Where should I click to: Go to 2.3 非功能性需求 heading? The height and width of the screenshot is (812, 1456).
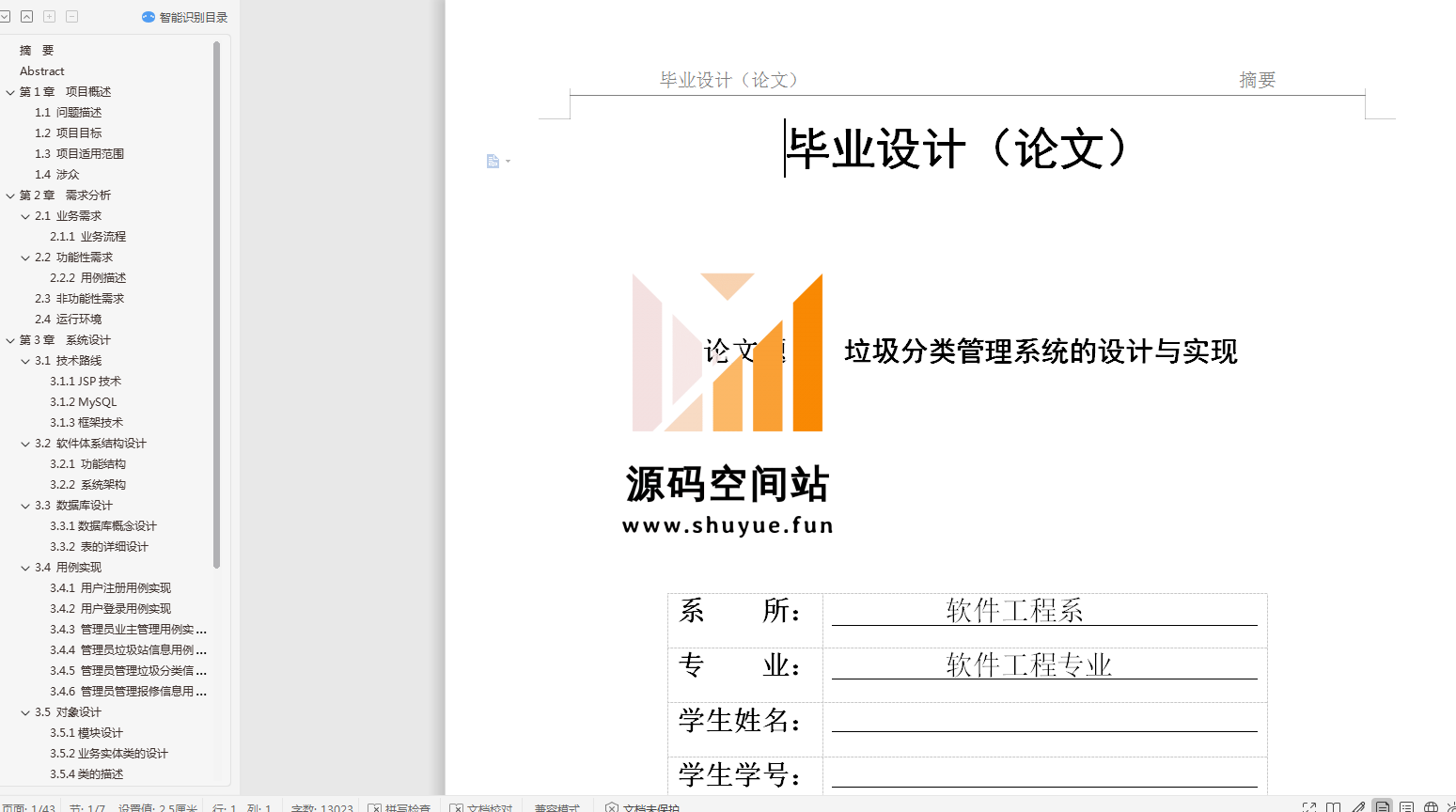pyautogui.click(x=80, y=299)
